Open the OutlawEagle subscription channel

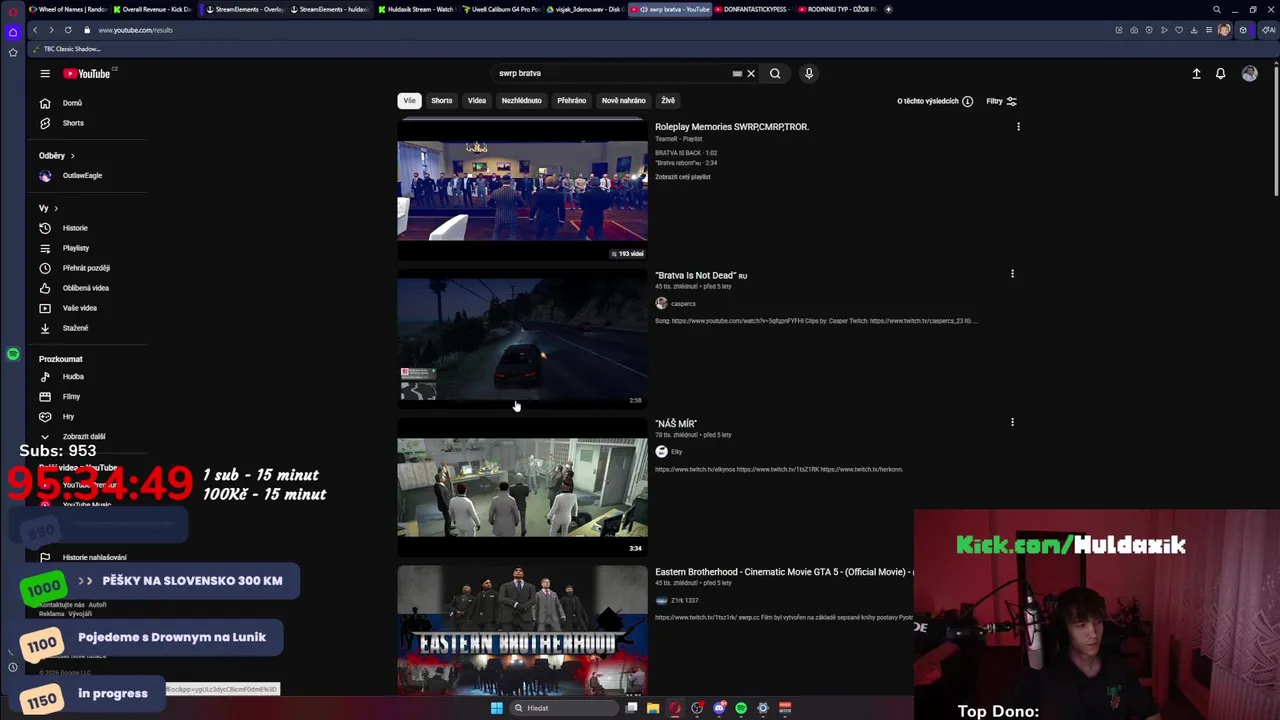(82, 176)
